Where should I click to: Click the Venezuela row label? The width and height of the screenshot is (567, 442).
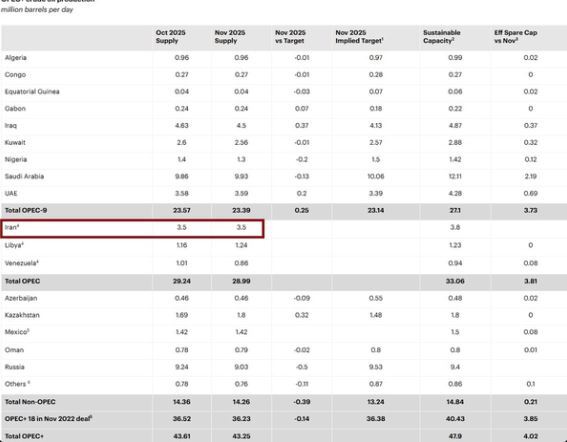22,263
